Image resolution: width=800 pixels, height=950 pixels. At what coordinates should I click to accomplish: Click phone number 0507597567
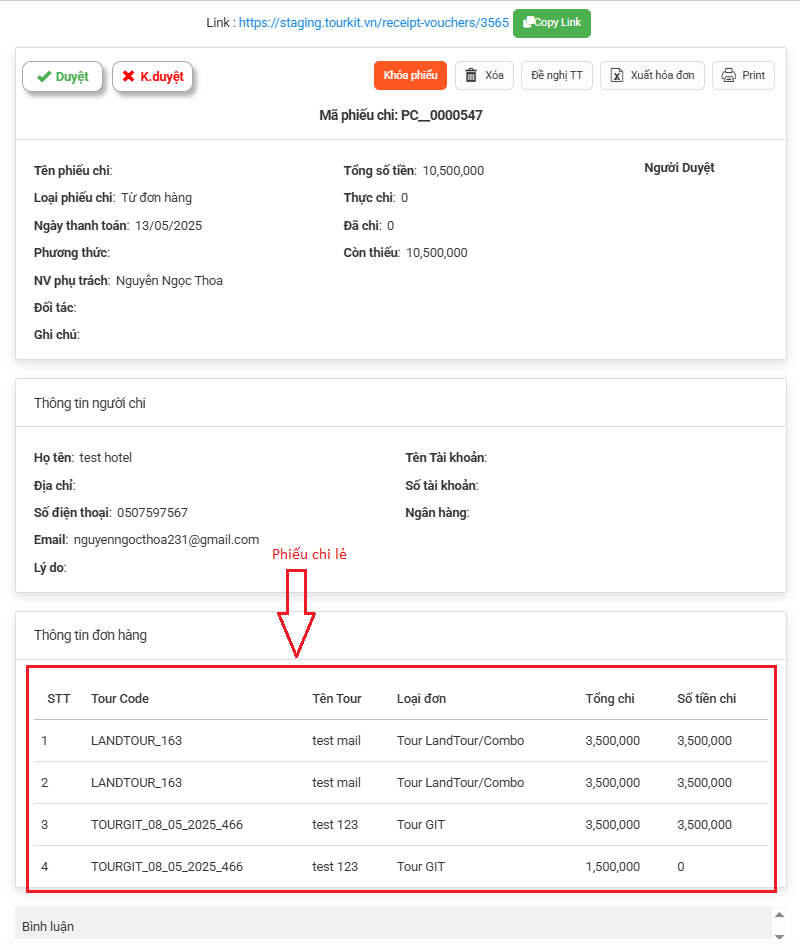pos(152,513)
